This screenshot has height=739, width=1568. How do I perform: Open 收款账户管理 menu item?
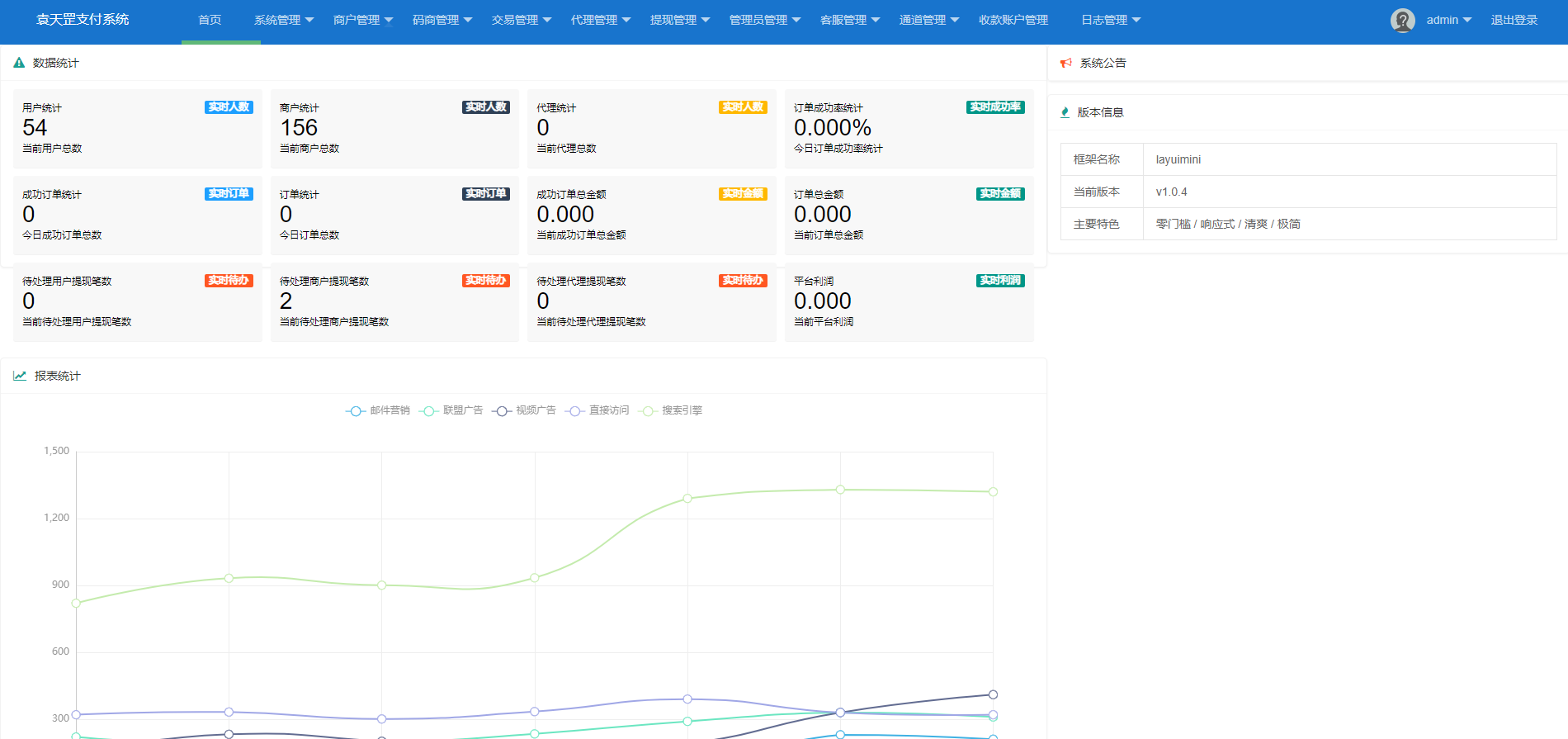[1013, 20]
